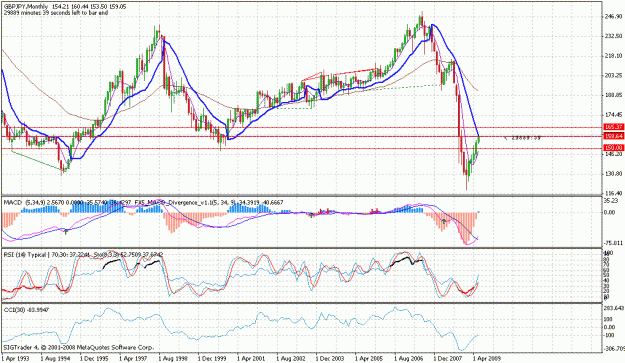Select the -75.011 MACD scale label
Viewport: 625px width, 363px height.
[x=613, y=243]
